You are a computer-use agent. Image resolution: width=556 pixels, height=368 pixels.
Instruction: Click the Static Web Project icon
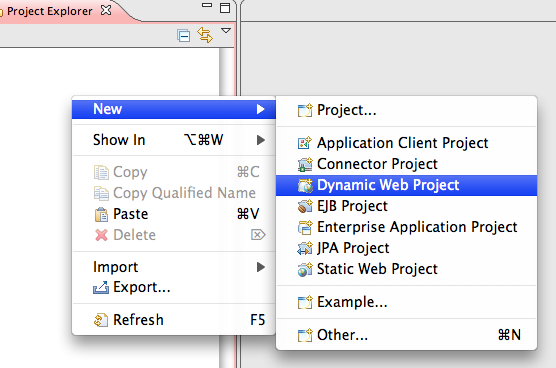pyautogui.click(x=305, y=269)
